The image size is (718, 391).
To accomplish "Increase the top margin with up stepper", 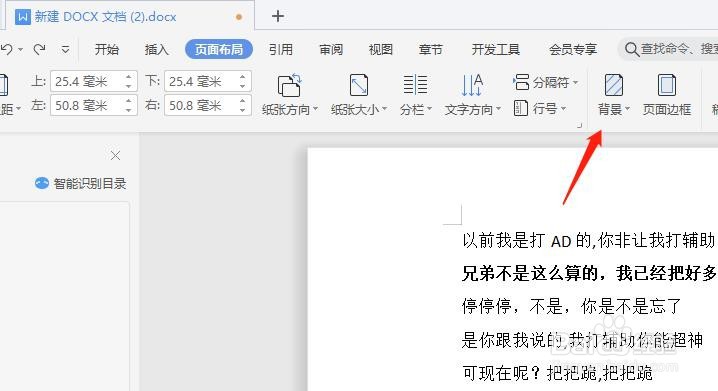I will [129, 77].
